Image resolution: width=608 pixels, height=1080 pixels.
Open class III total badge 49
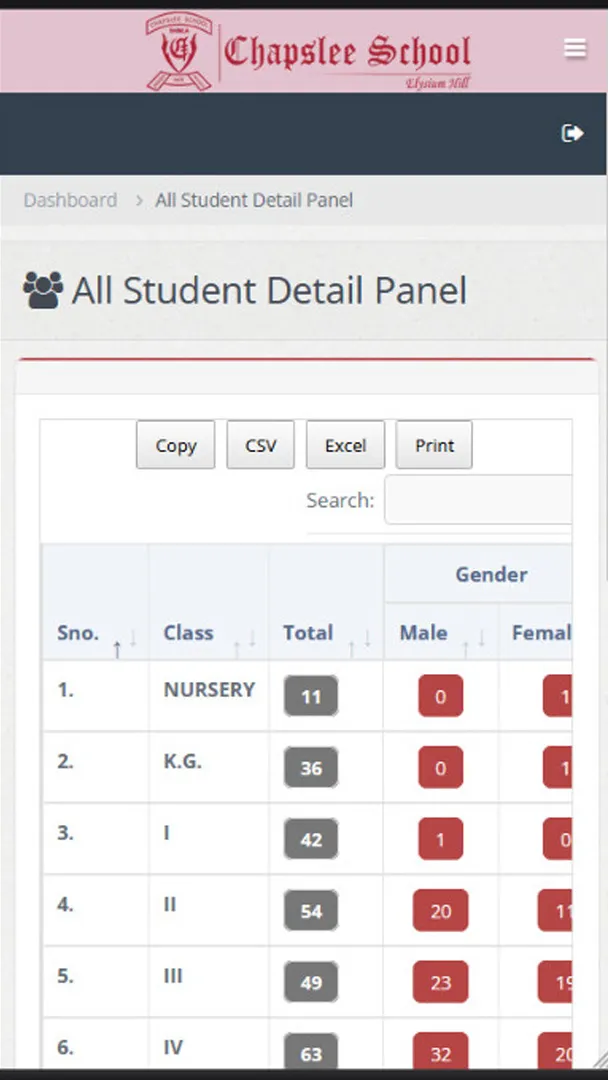pos(311,982)
